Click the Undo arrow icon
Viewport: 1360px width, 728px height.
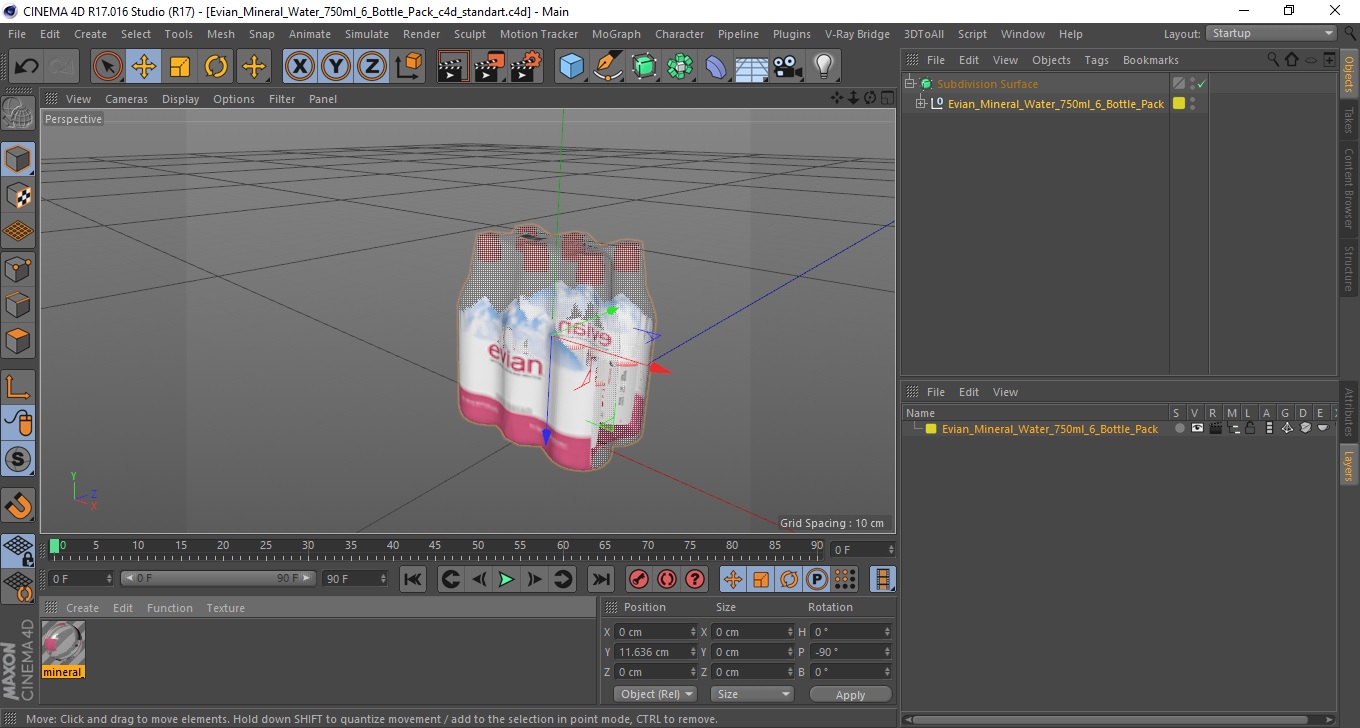(26, 67)
